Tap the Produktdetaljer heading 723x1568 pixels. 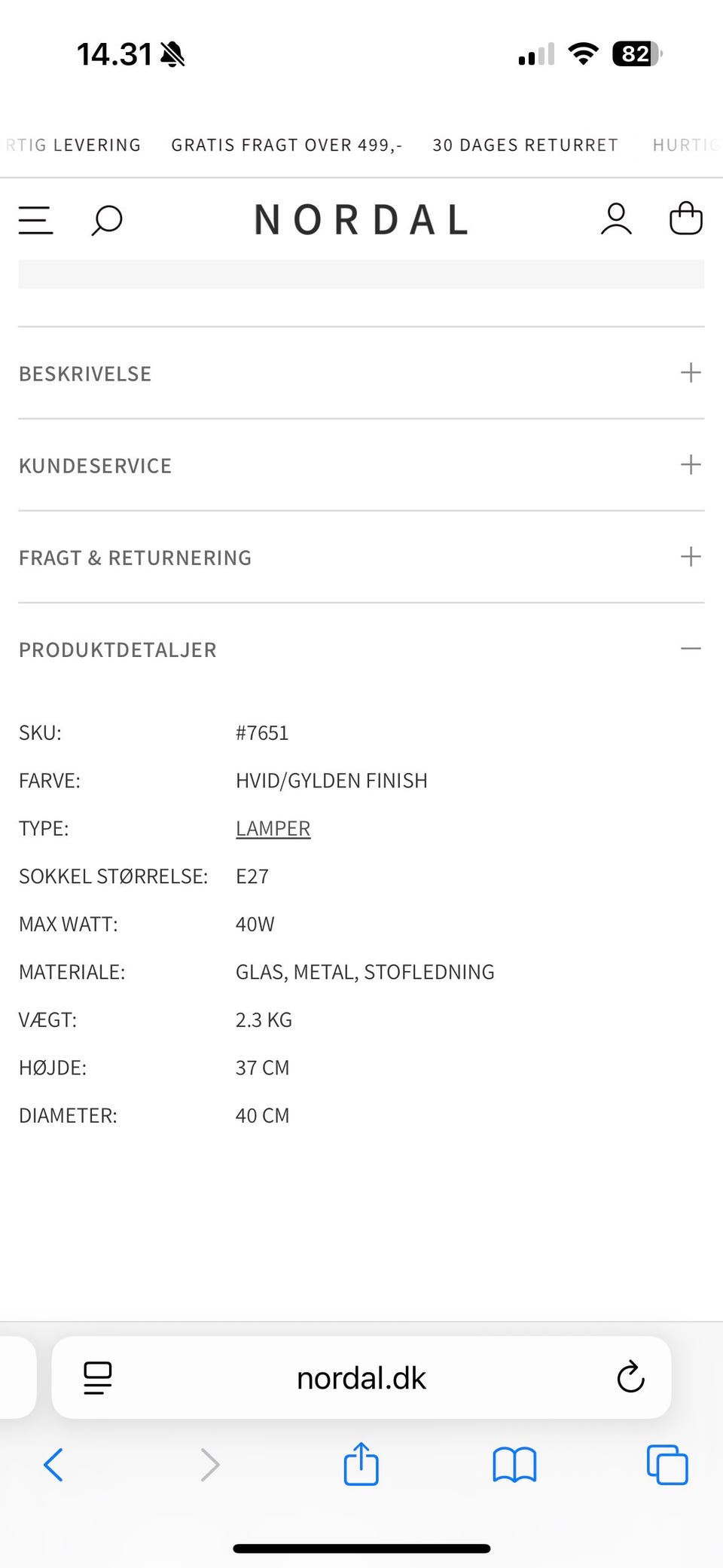point(117,650)
